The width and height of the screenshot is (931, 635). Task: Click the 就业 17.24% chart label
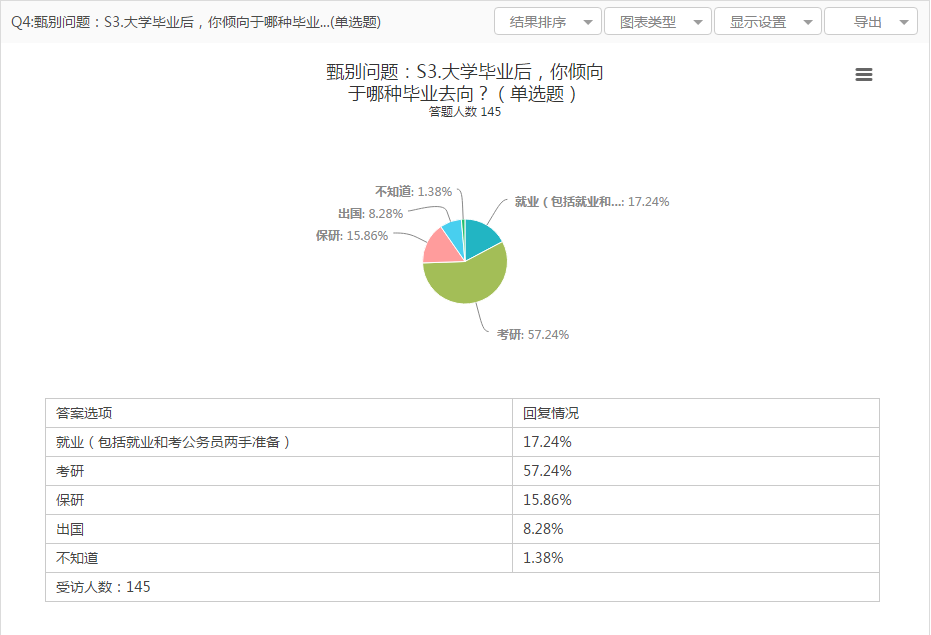(591, 201)
